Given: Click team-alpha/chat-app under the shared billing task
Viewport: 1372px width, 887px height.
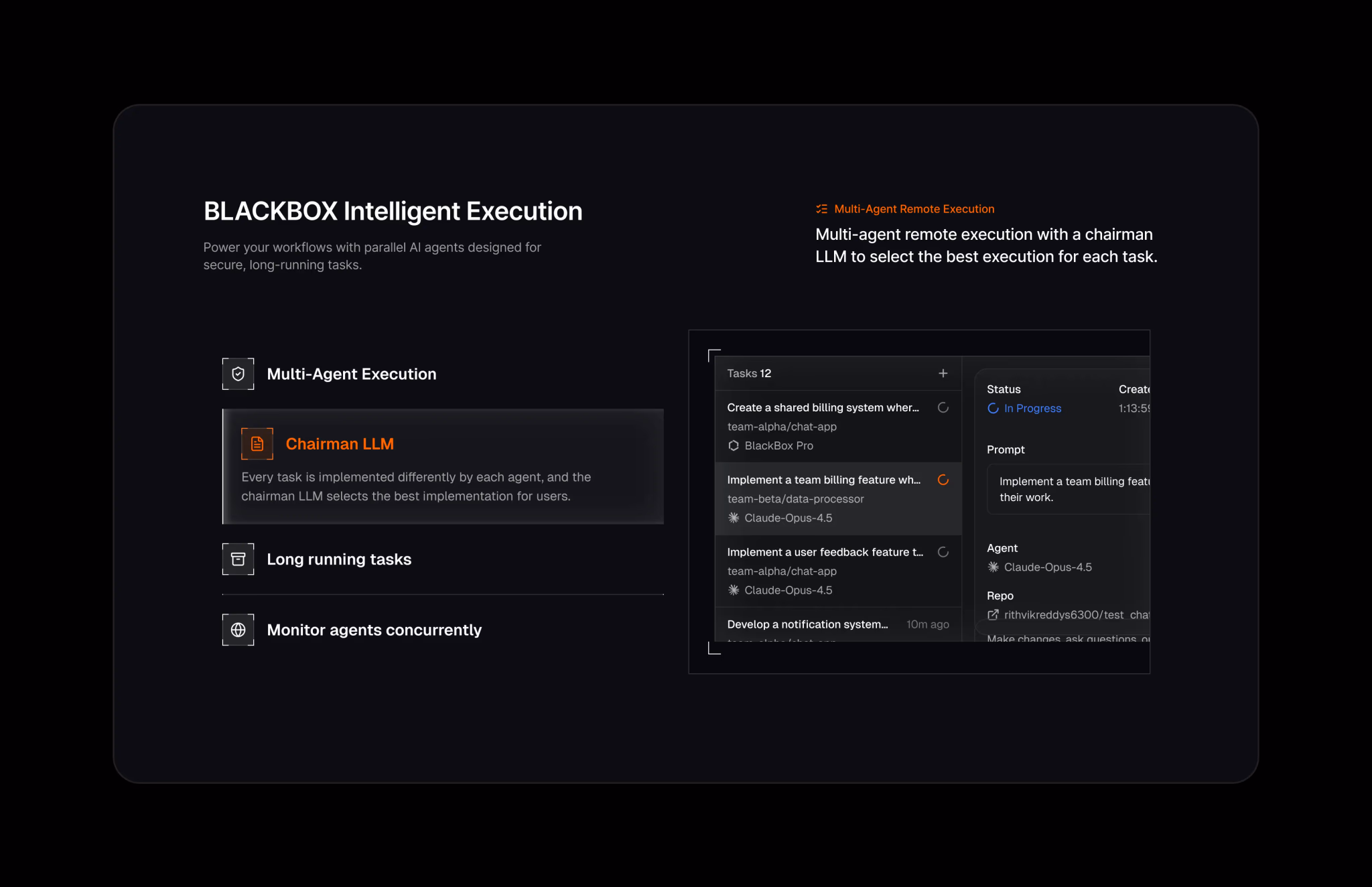Looking at the screenshot, I should point(782,427).
